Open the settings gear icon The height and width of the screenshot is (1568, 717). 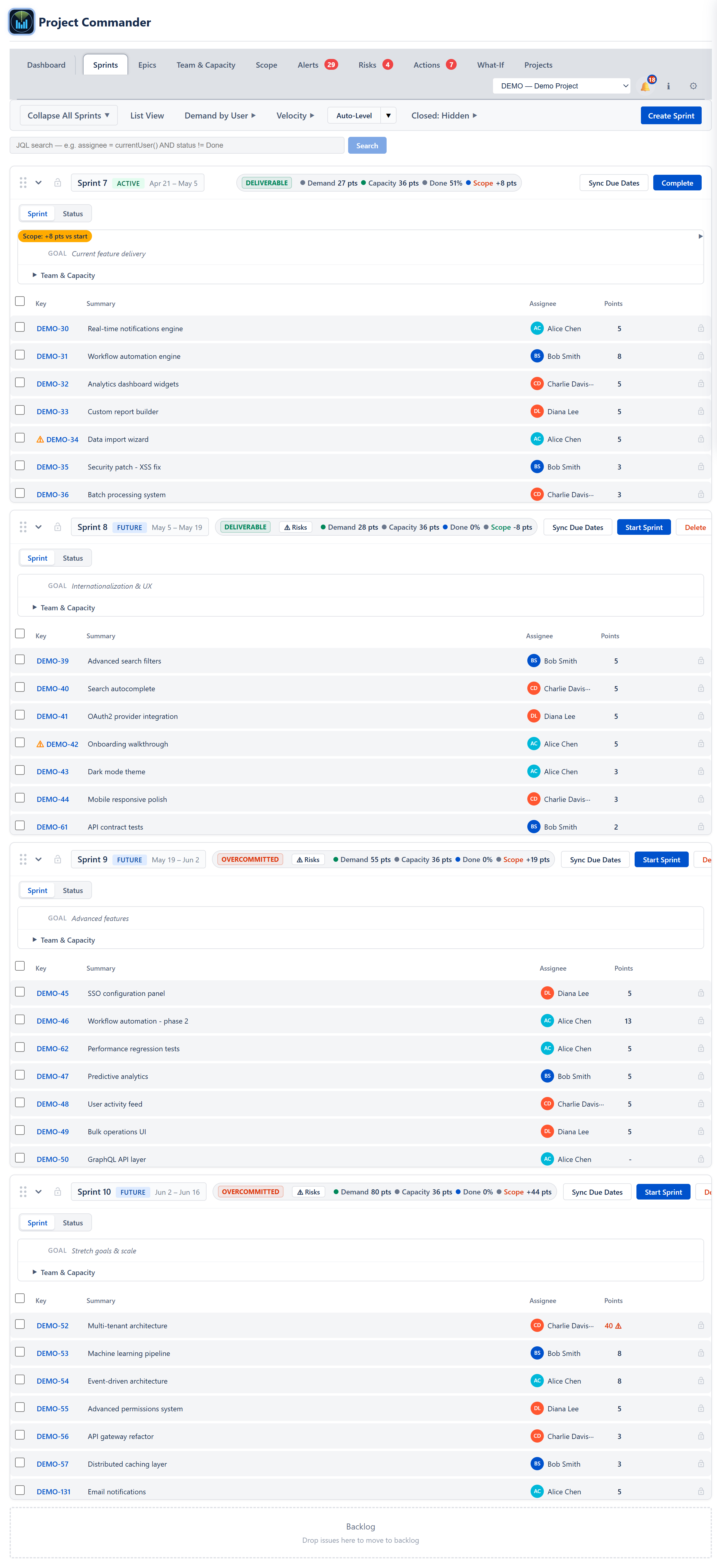pyautogui.click(x=693, y=86)
